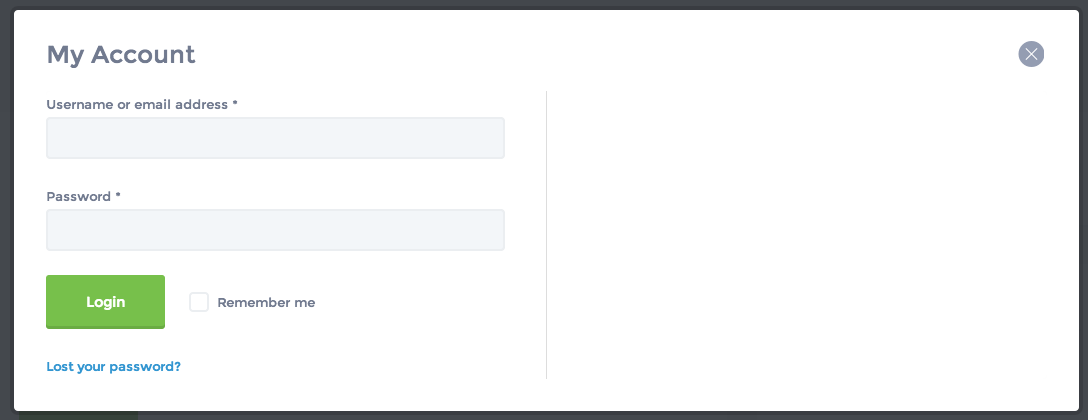This screenshot has height=420, width=1088.
Task: Click the dark overlay above the dialog
Action: [544, 4]
